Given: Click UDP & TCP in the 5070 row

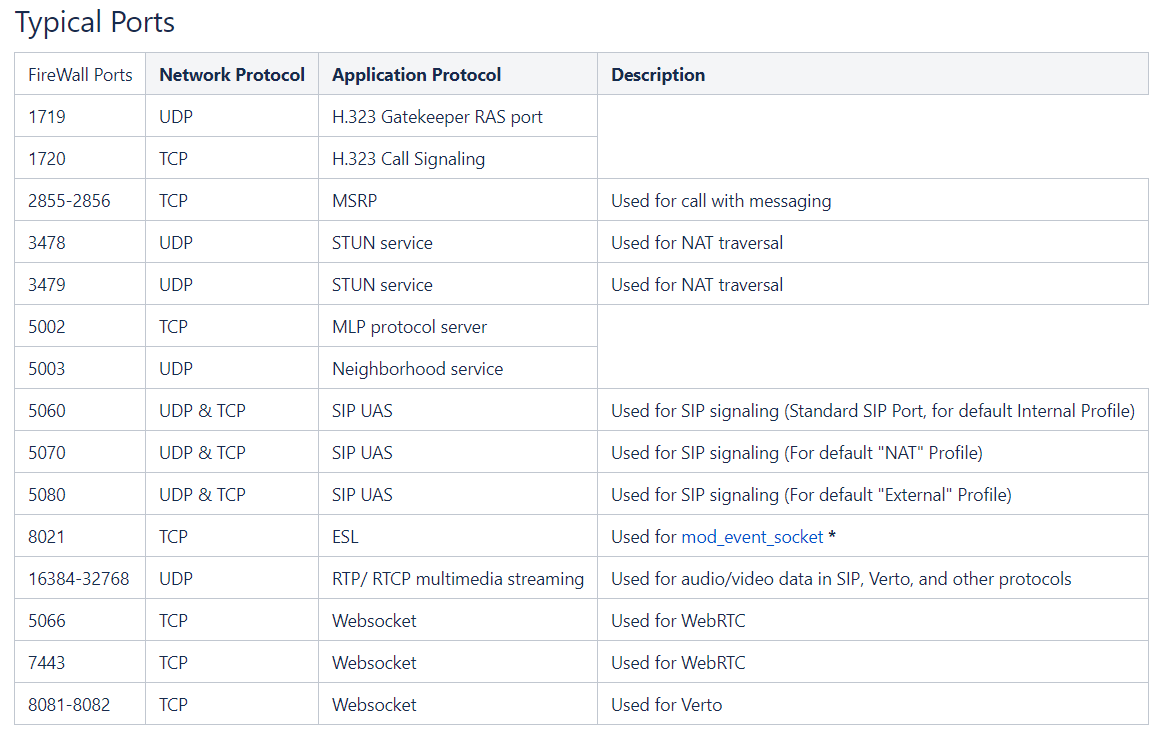Looking at the screenshot, I should coord(232,452).
